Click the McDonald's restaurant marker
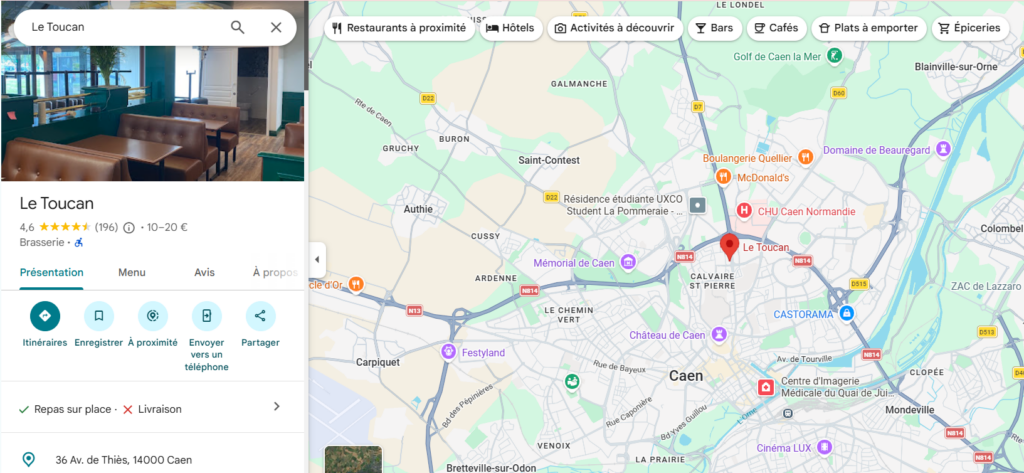This screenshot has height=473, width=1024. [722, 177]
